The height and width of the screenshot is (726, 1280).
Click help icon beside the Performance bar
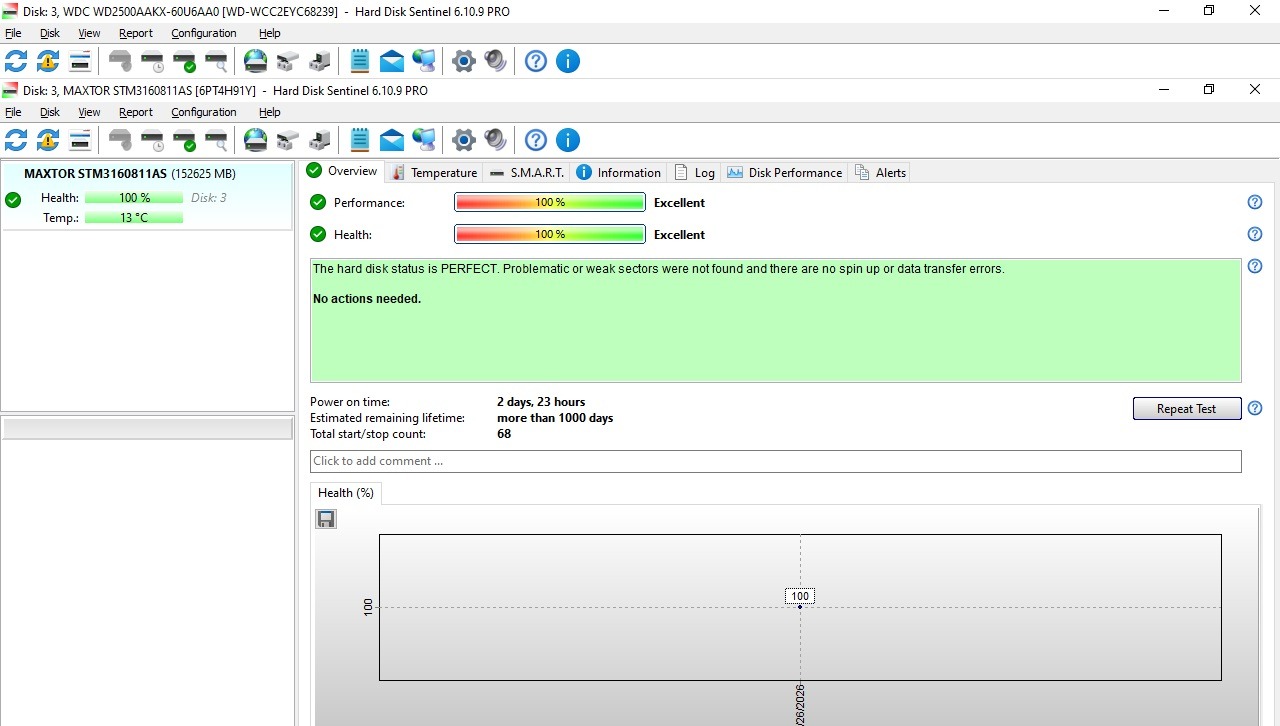(x=1255, y=202)
